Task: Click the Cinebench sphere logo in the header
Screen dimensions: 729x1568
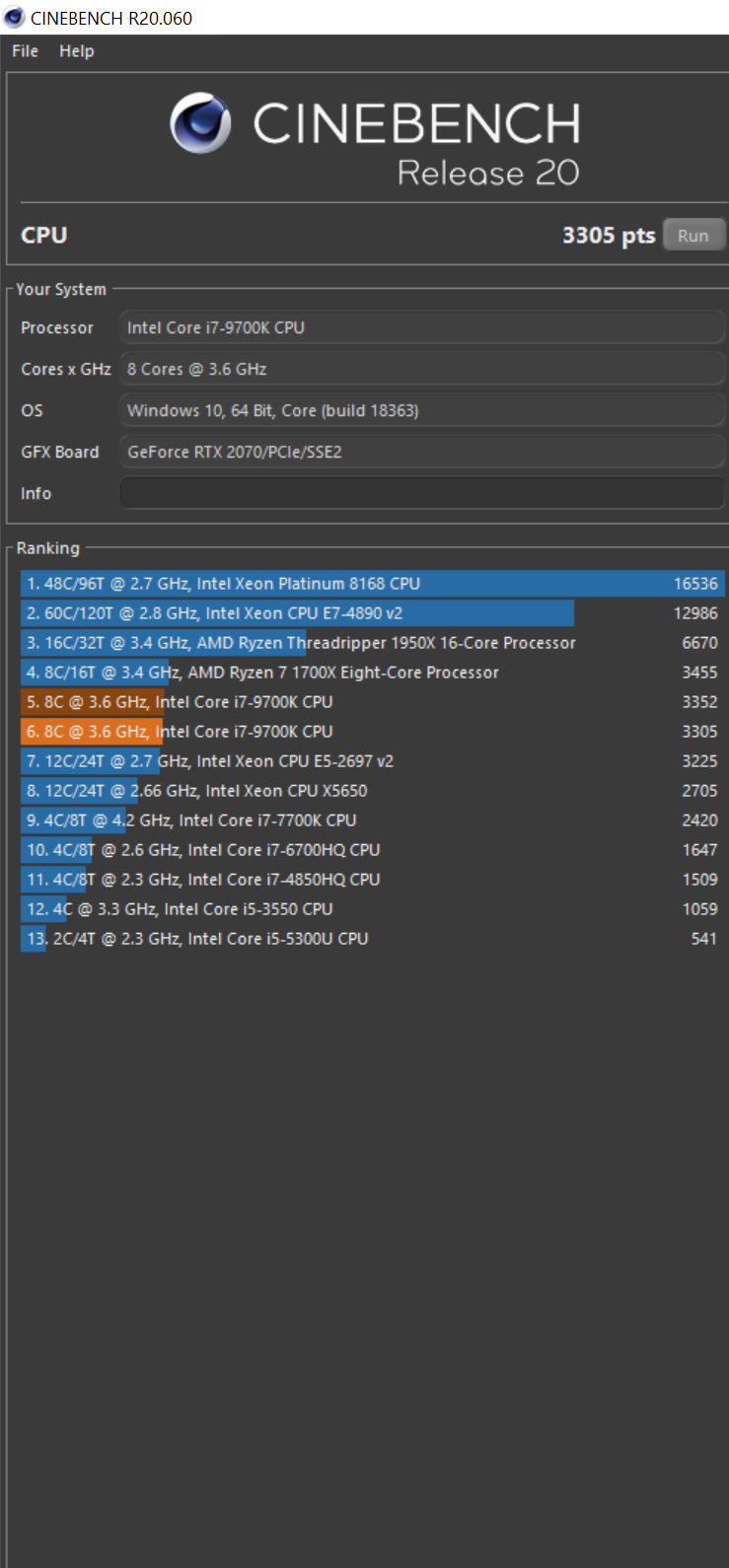Action: pyautogui.click(x=201, y=123)
